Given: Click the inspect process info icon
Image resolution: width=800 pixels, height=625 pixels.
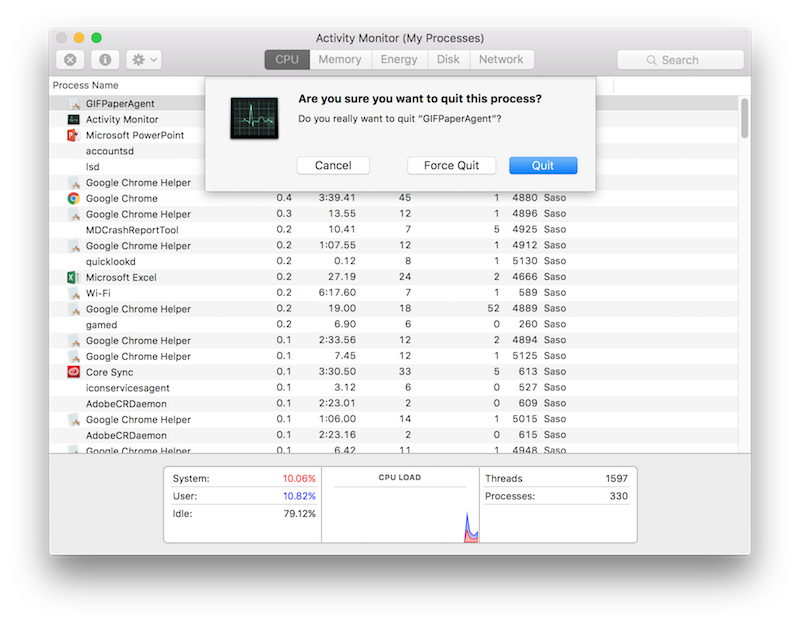Looking at the screenshot, I should coord(105,60).
